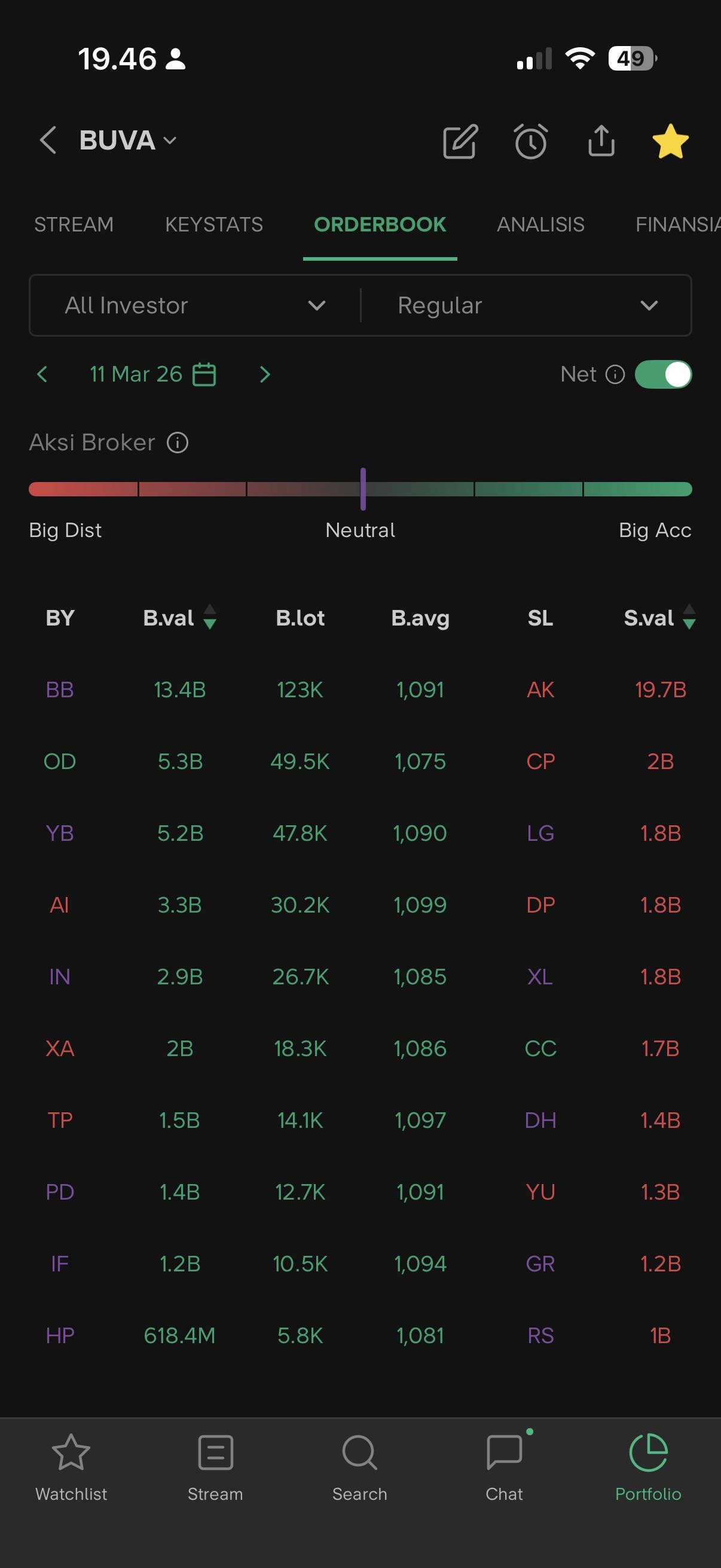The width and height of the screenshot is (721, 1568).
Task: Open the Regular market type dropdown
Action: (x=526, y=305)
